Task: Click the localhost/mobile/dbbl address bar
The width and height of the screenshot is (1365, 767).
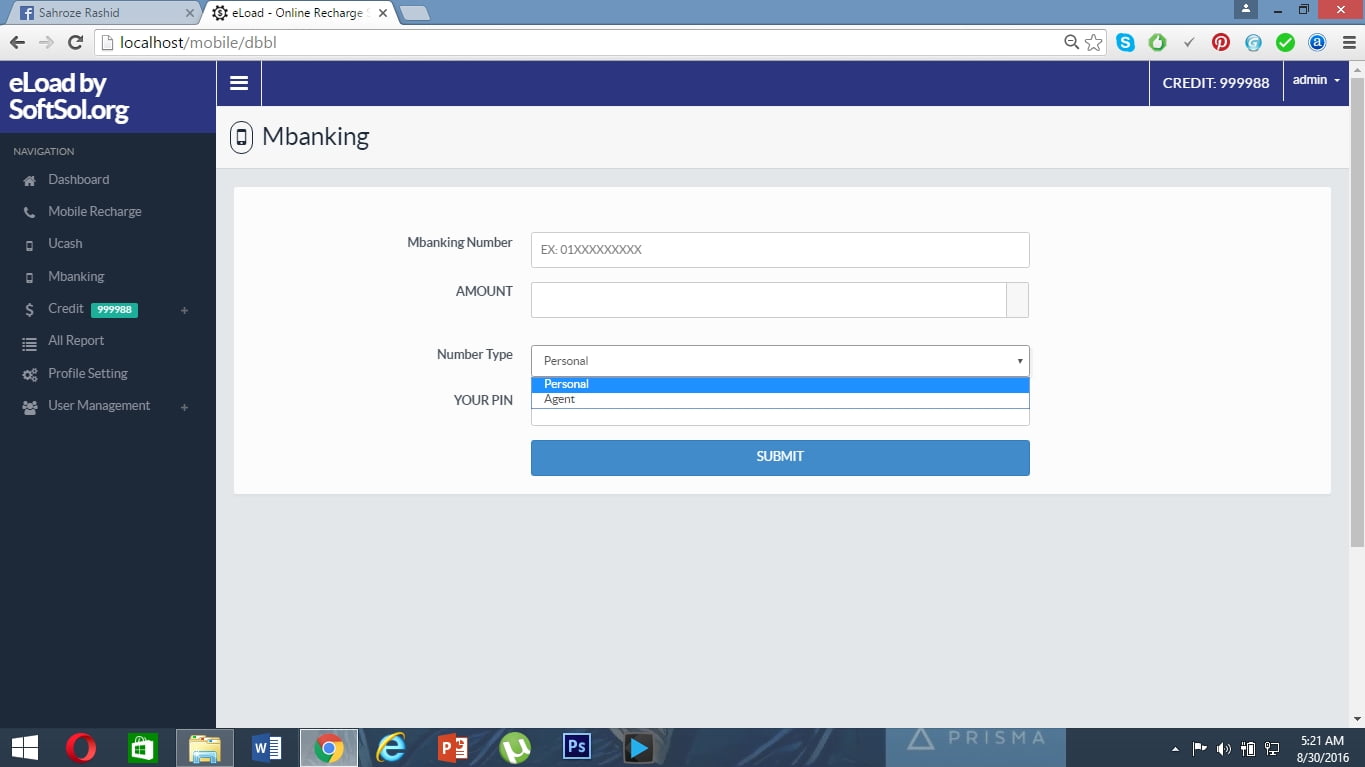Action: tap(580, 42)
